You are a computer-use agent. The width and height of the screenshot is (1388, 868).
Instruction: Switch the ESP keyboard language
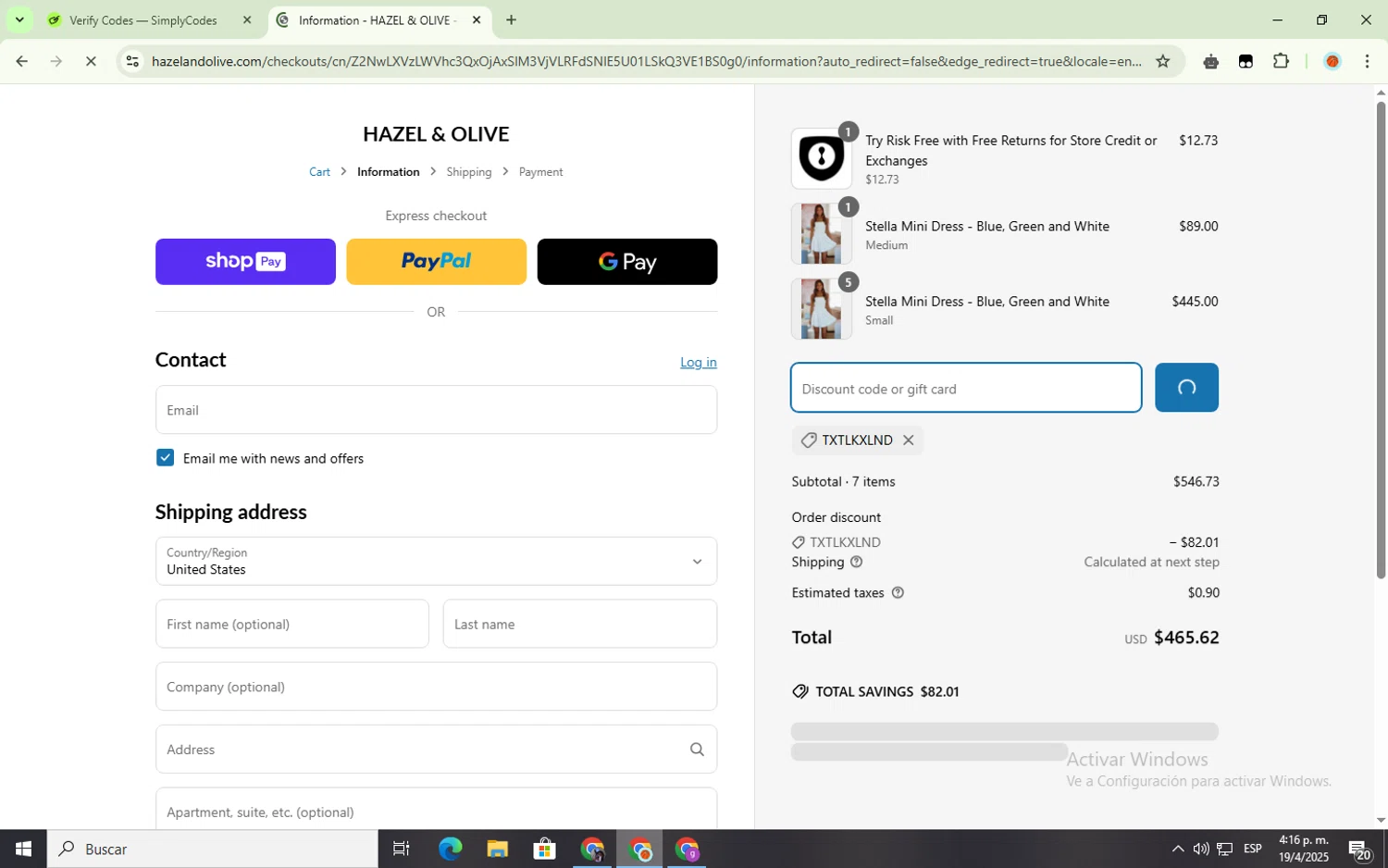point(1253,849)
